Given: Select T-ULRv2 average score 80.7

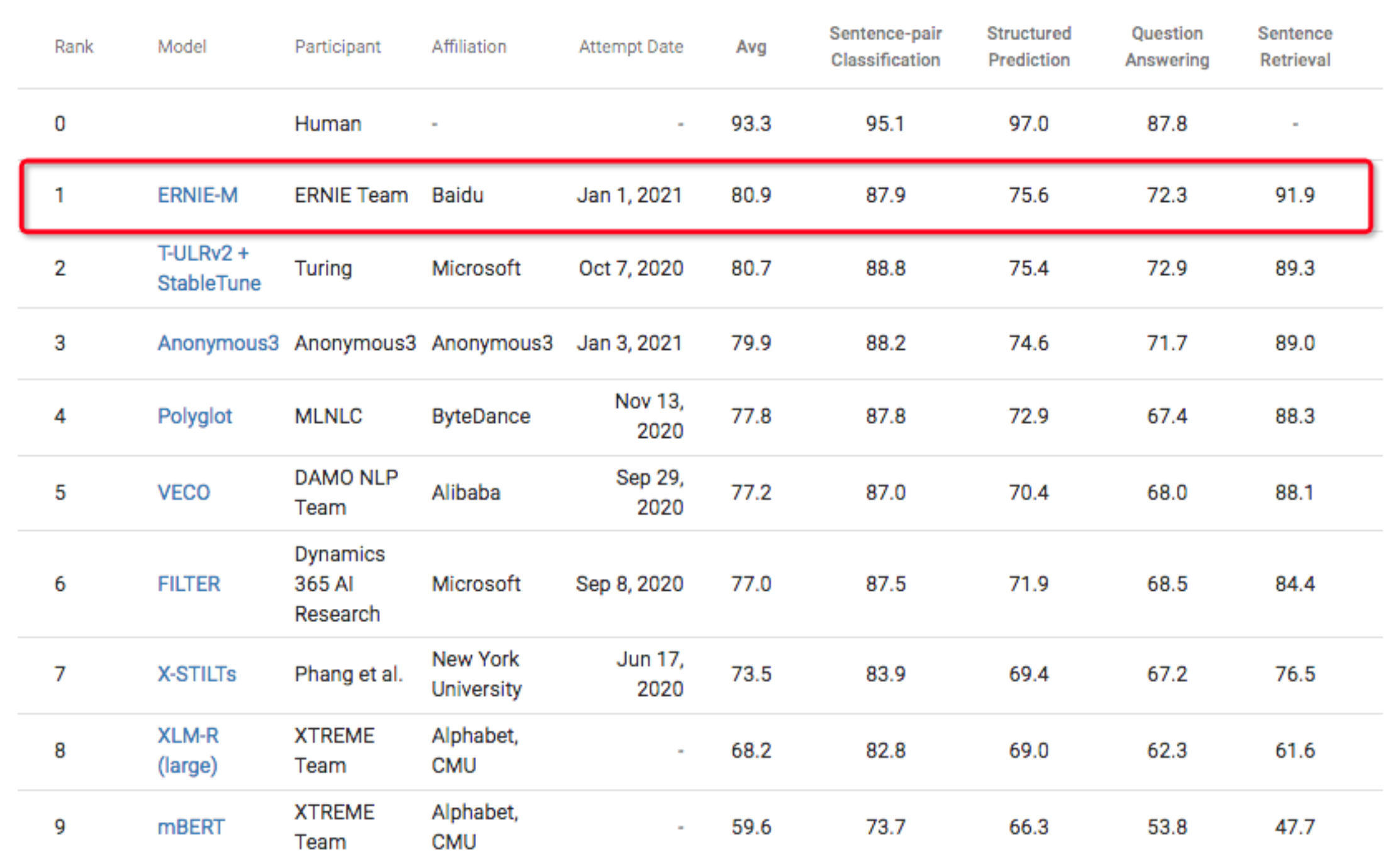Looking at the screenshot, I should coord(751,268).
